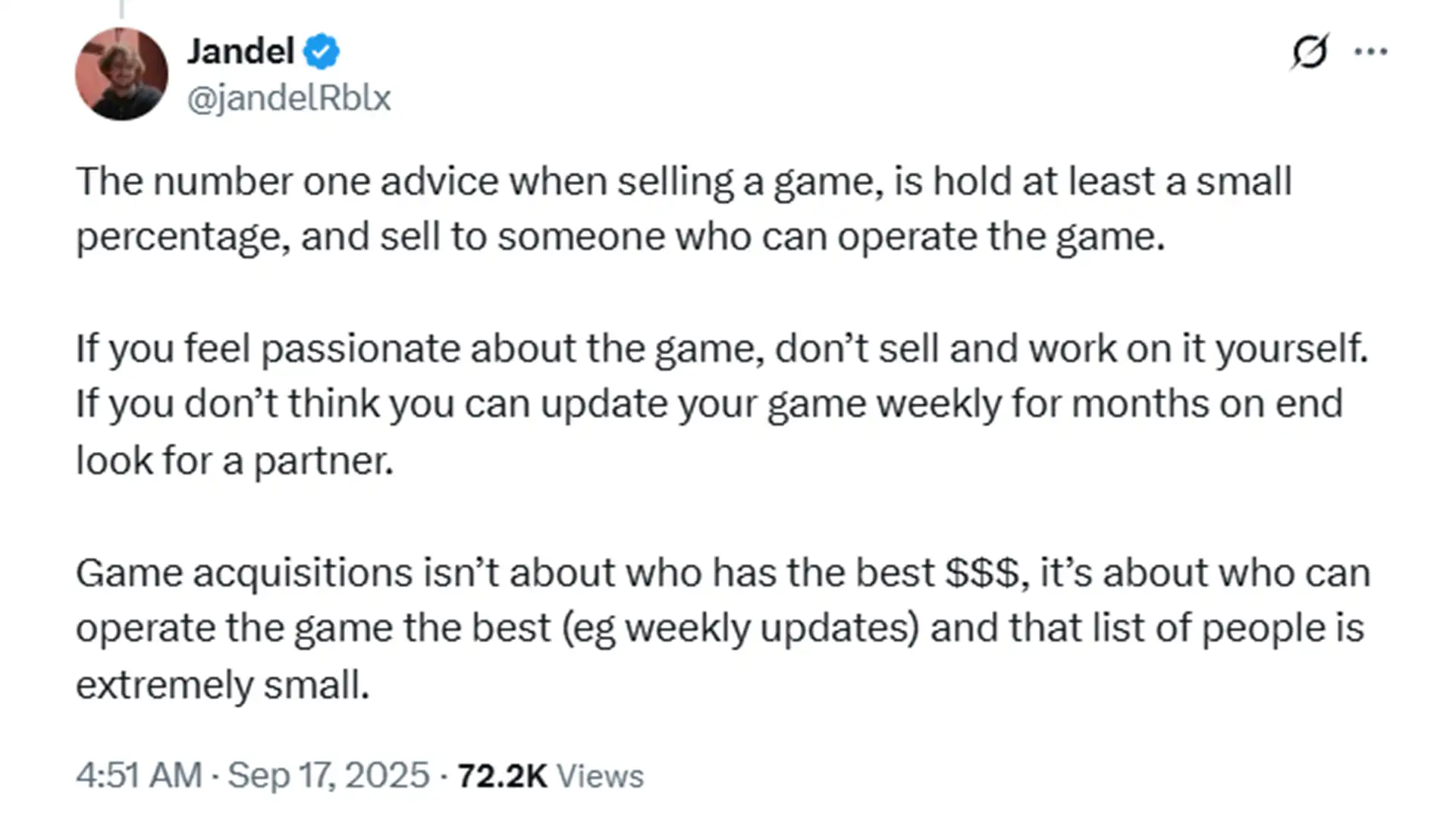This screenshot has height=819, width=1456.
Task: Click the line starting "Game acquisitions isn't"
Action: [x=722, y=573]
